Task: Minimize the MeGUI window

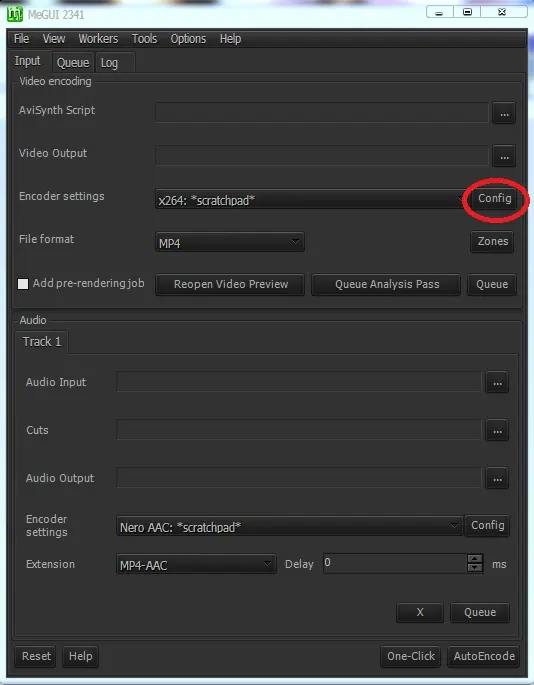Action: (439, 12)
